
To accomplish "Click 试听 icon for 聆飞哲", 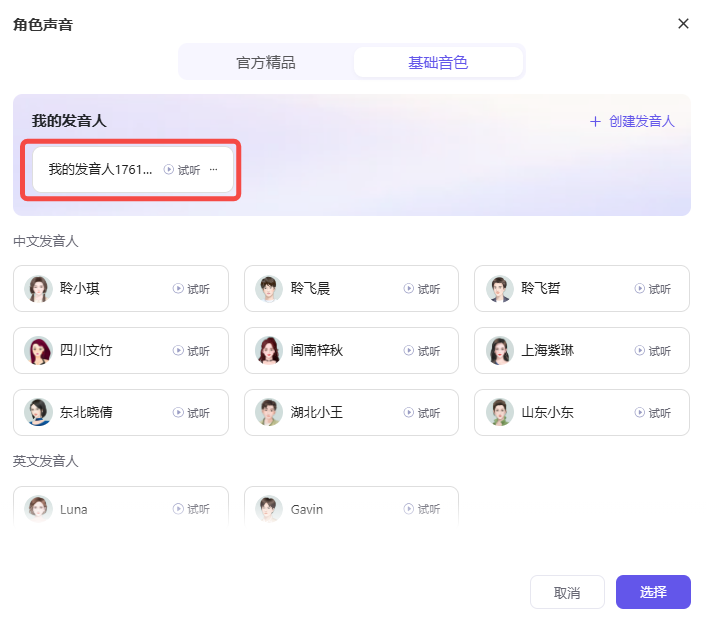I will tap(652, 289).
